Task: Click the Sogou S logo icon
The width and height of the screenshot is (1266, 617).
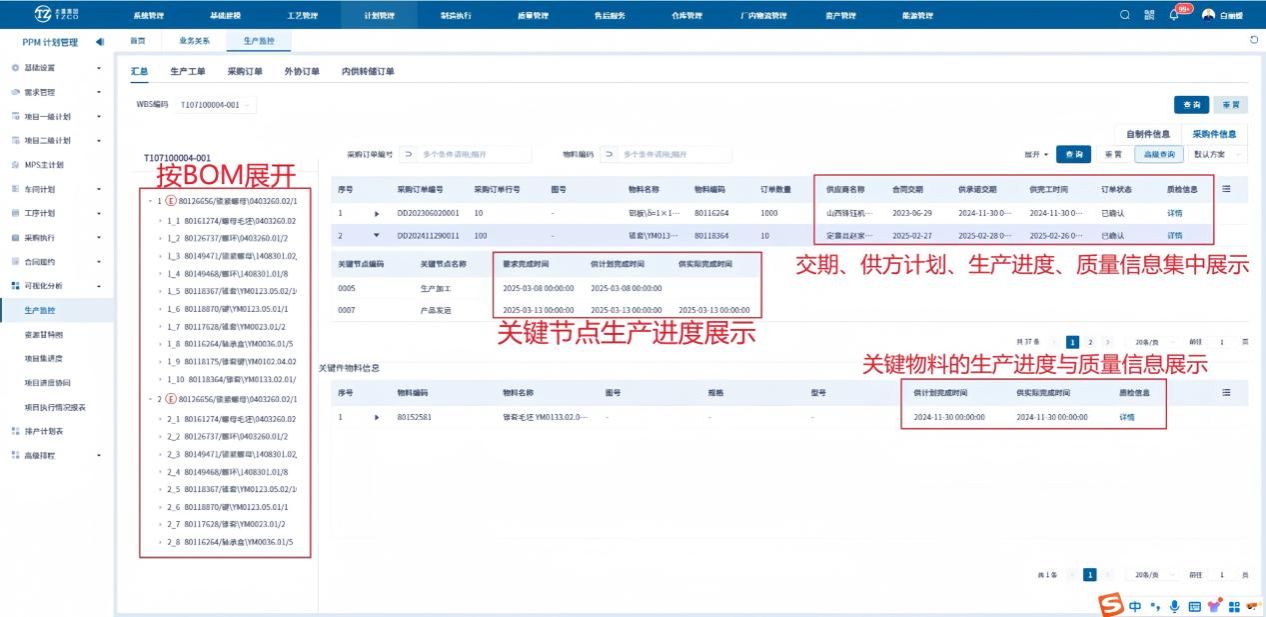Action: click(x=1111, y=606)
